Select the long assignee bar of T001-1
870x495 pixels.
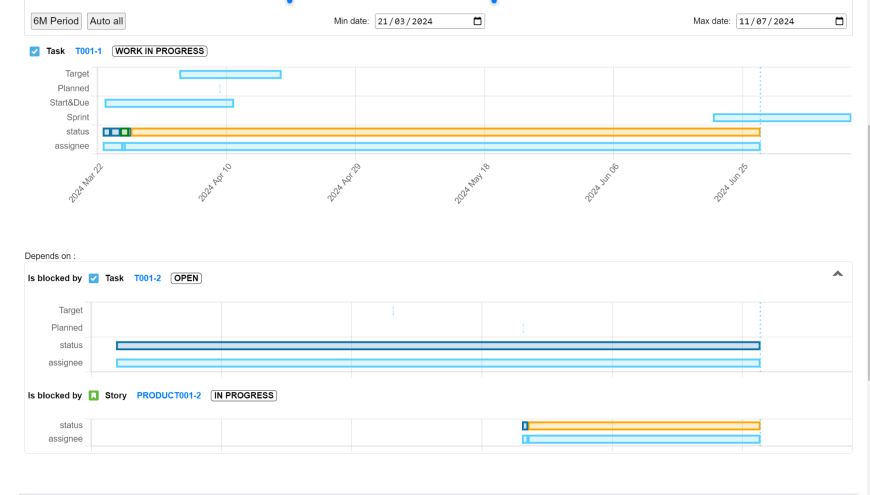pyautogui.click(x=442, y=147)
